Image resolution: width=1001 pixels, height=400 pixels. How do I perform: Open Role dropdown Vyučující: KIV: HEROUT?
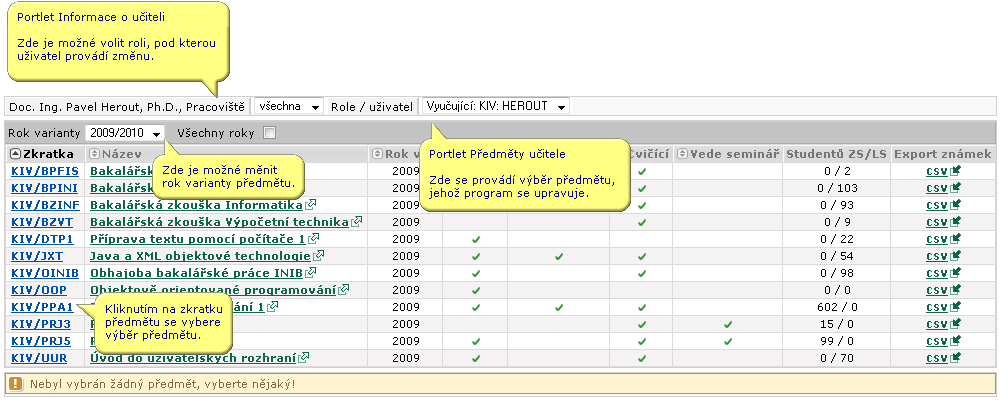point(495,107)
